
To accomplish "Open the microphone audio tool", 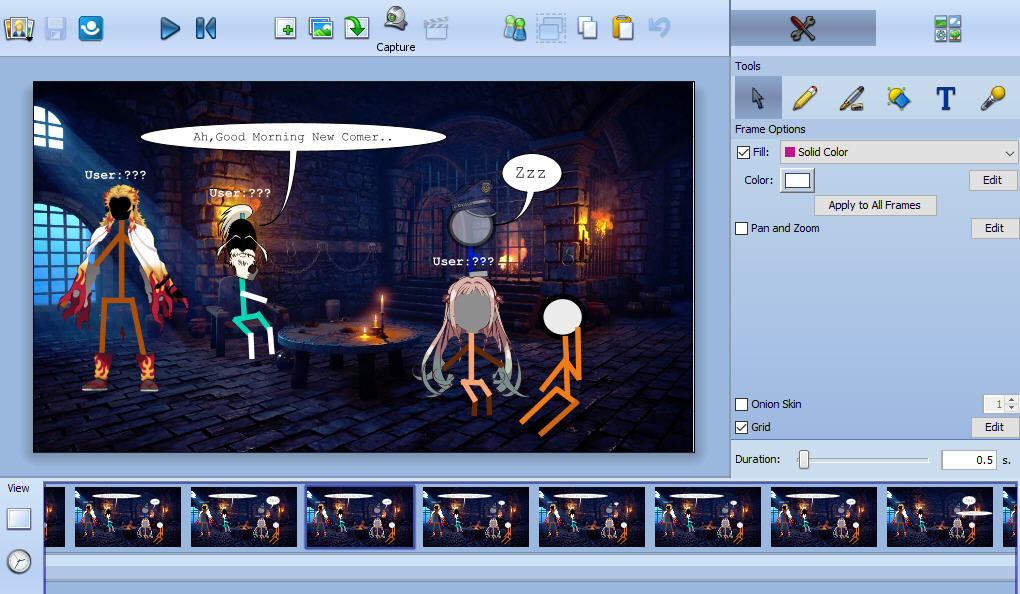I will coord(994,97).
